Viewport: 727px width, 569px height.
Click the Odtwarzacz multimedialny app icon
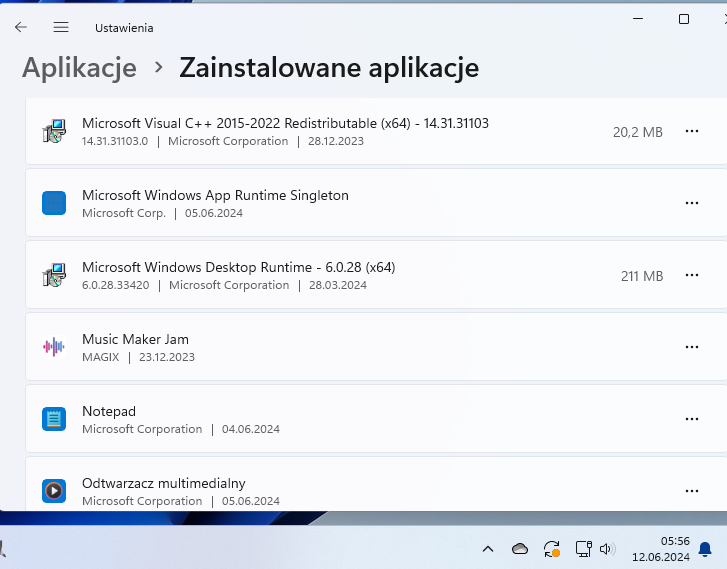[54, 491]
